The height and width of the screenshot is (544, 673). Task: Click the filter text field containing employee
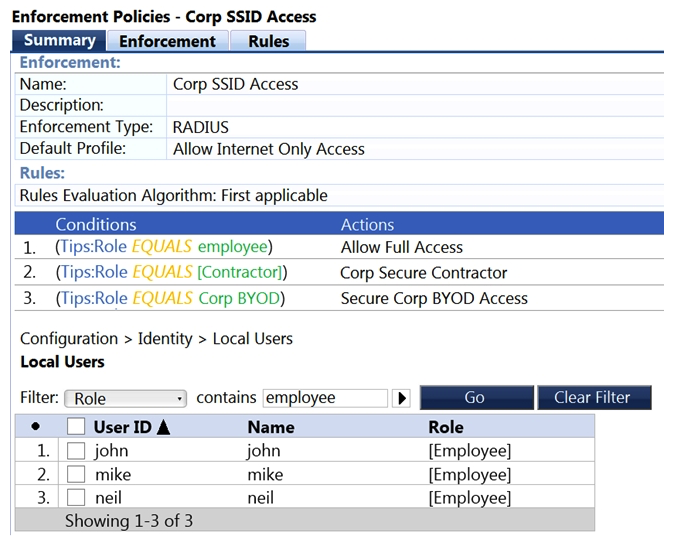[324, 398]
